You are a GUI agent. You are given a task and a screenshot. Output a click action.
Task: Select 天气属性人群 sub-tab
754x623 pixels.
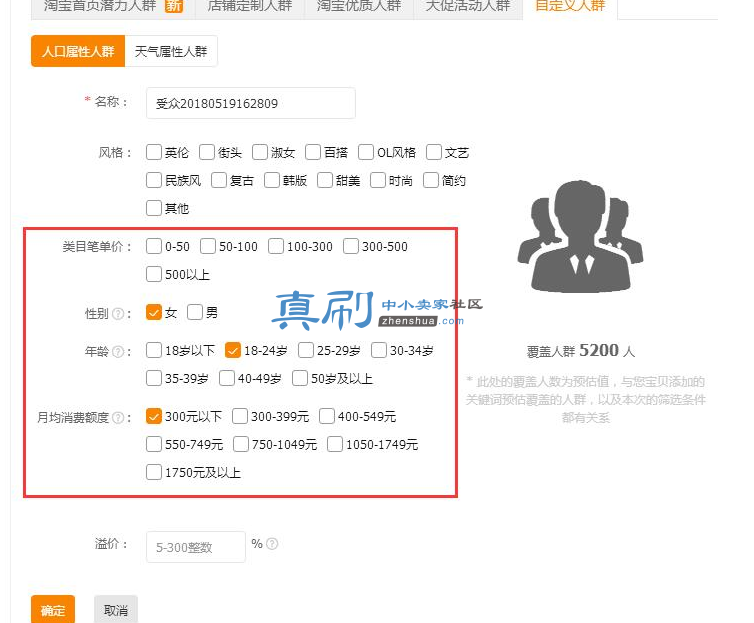171,51
